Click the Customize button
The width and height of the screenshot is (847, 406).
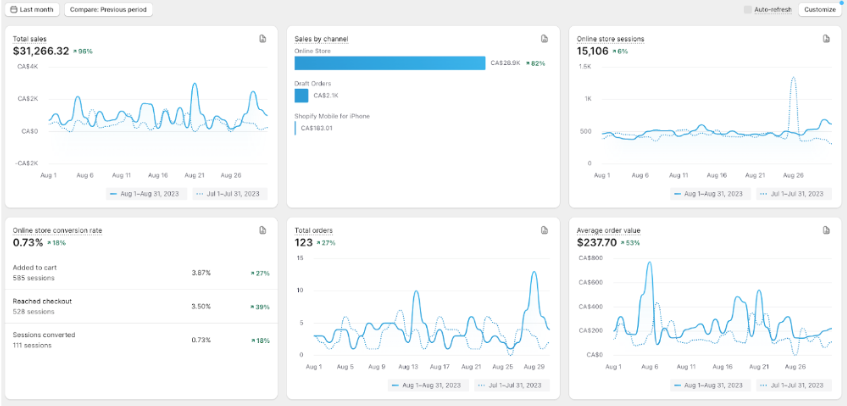[819, 10]
